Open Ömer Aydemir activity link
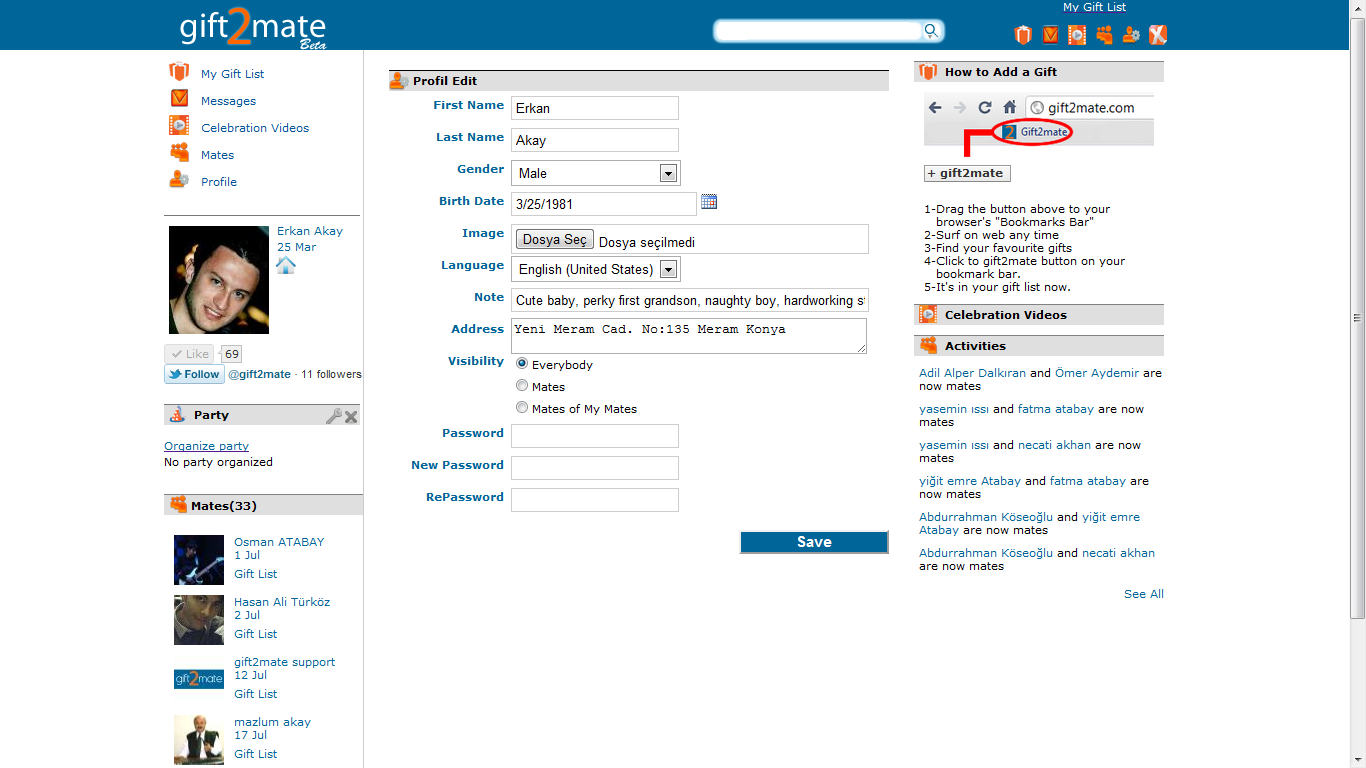The image size is (1366, 768). (x=1097, y=373)
